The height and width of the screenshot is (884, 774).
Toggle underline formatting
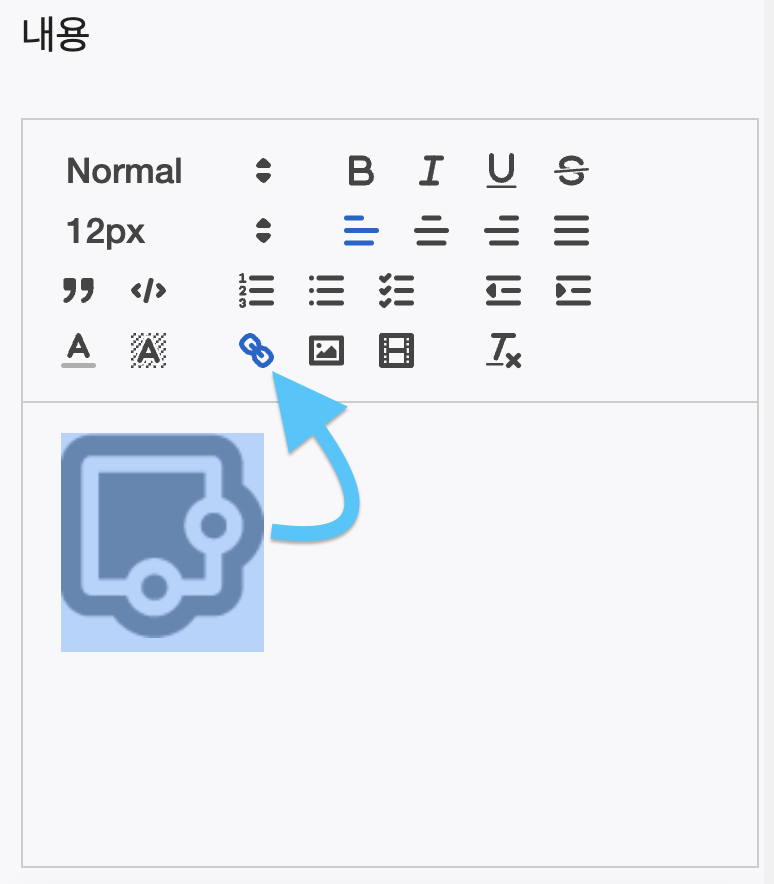(x=501, y=172)
